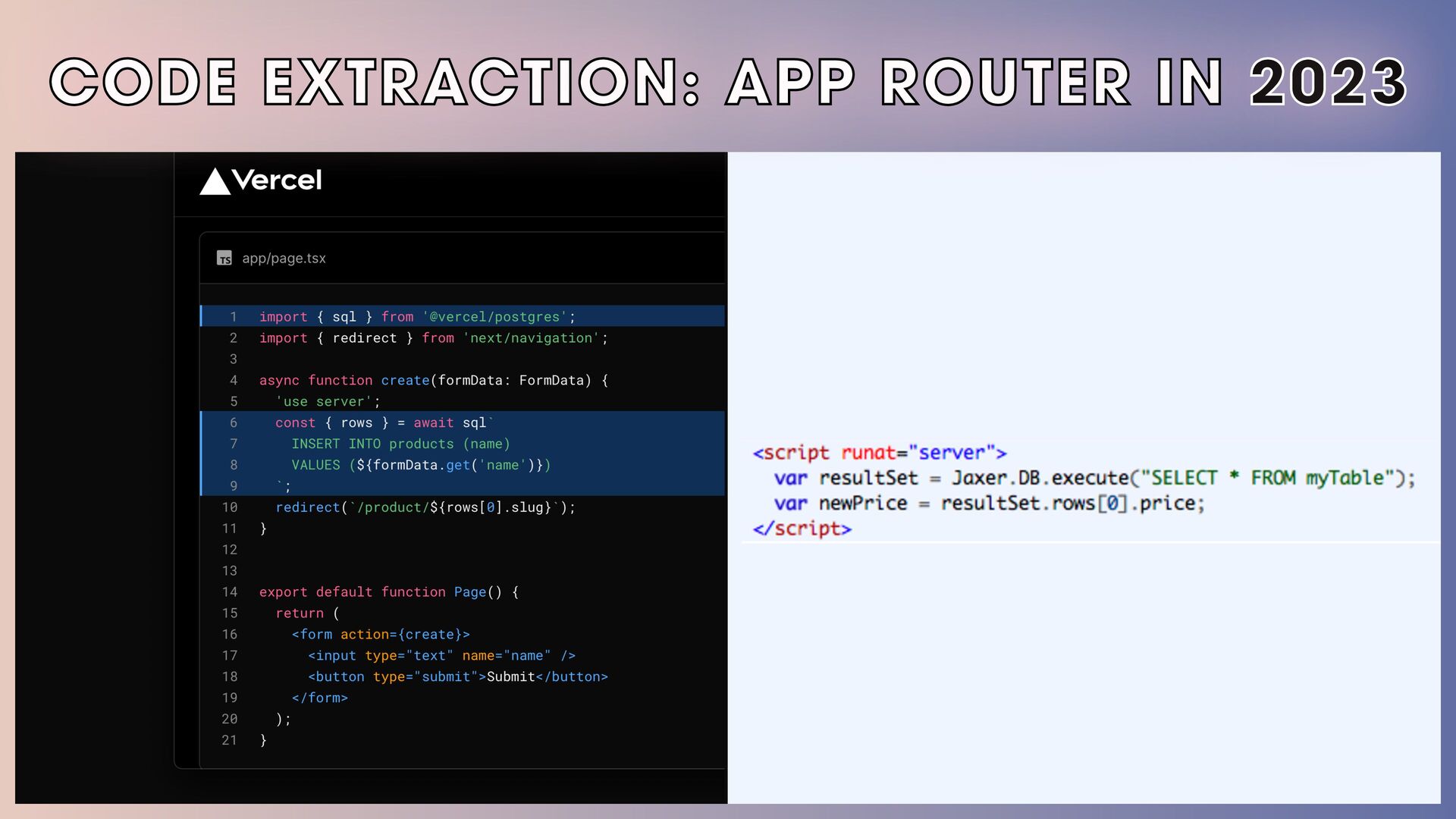Click the form action={create} tag
This screenshot has width=1456, height=819.
(381, 635)
